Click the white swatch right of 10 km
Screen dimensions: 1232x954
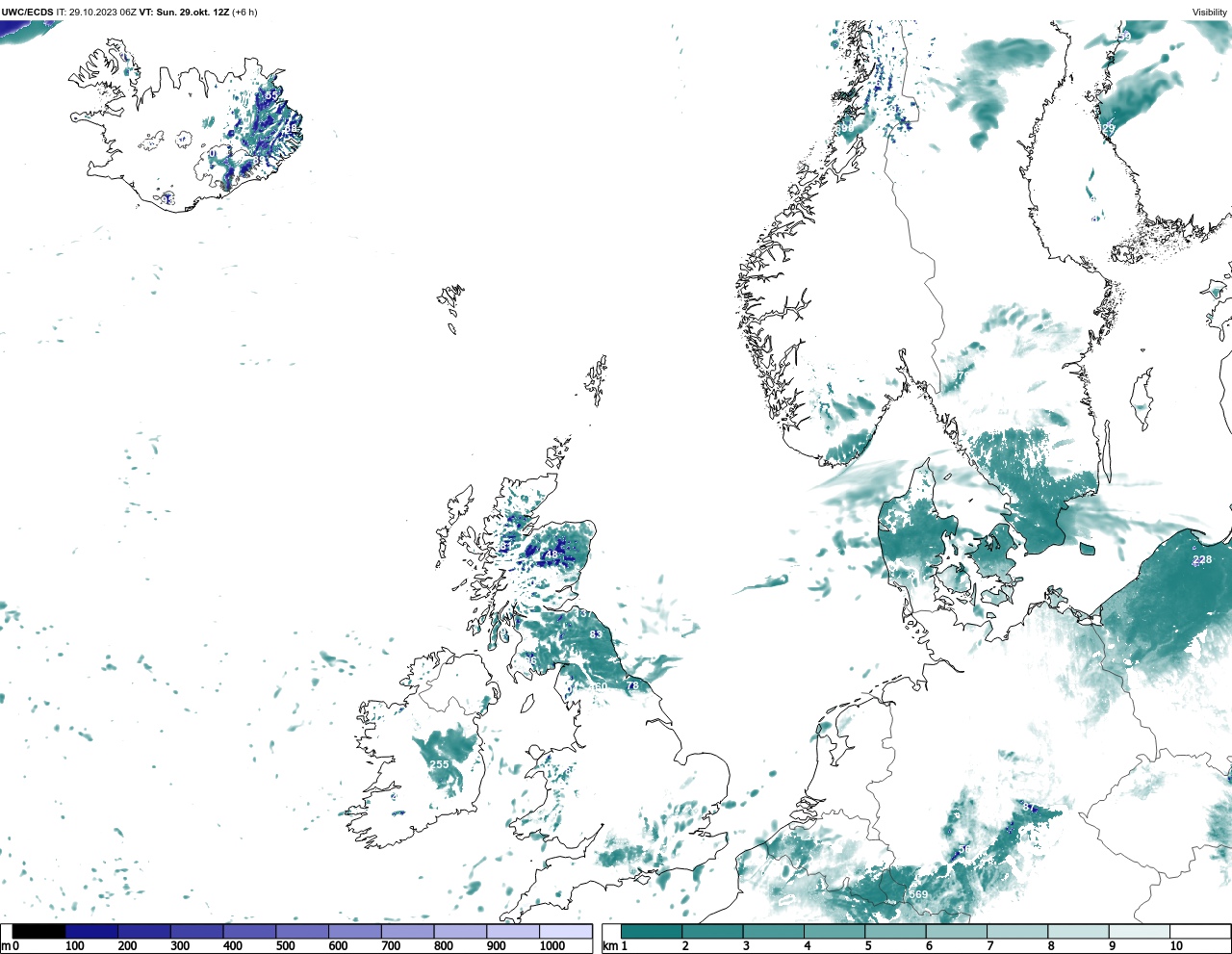(1199, 932)
